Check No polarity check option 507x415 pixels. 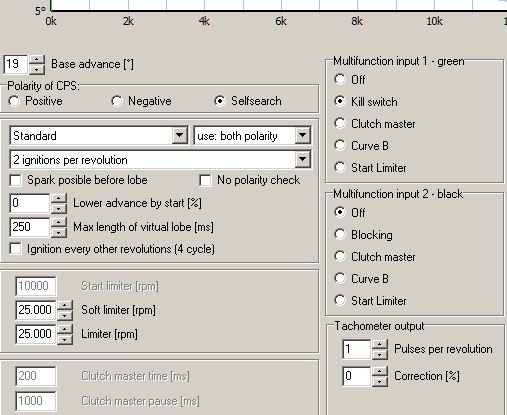(x=205, y=180)
